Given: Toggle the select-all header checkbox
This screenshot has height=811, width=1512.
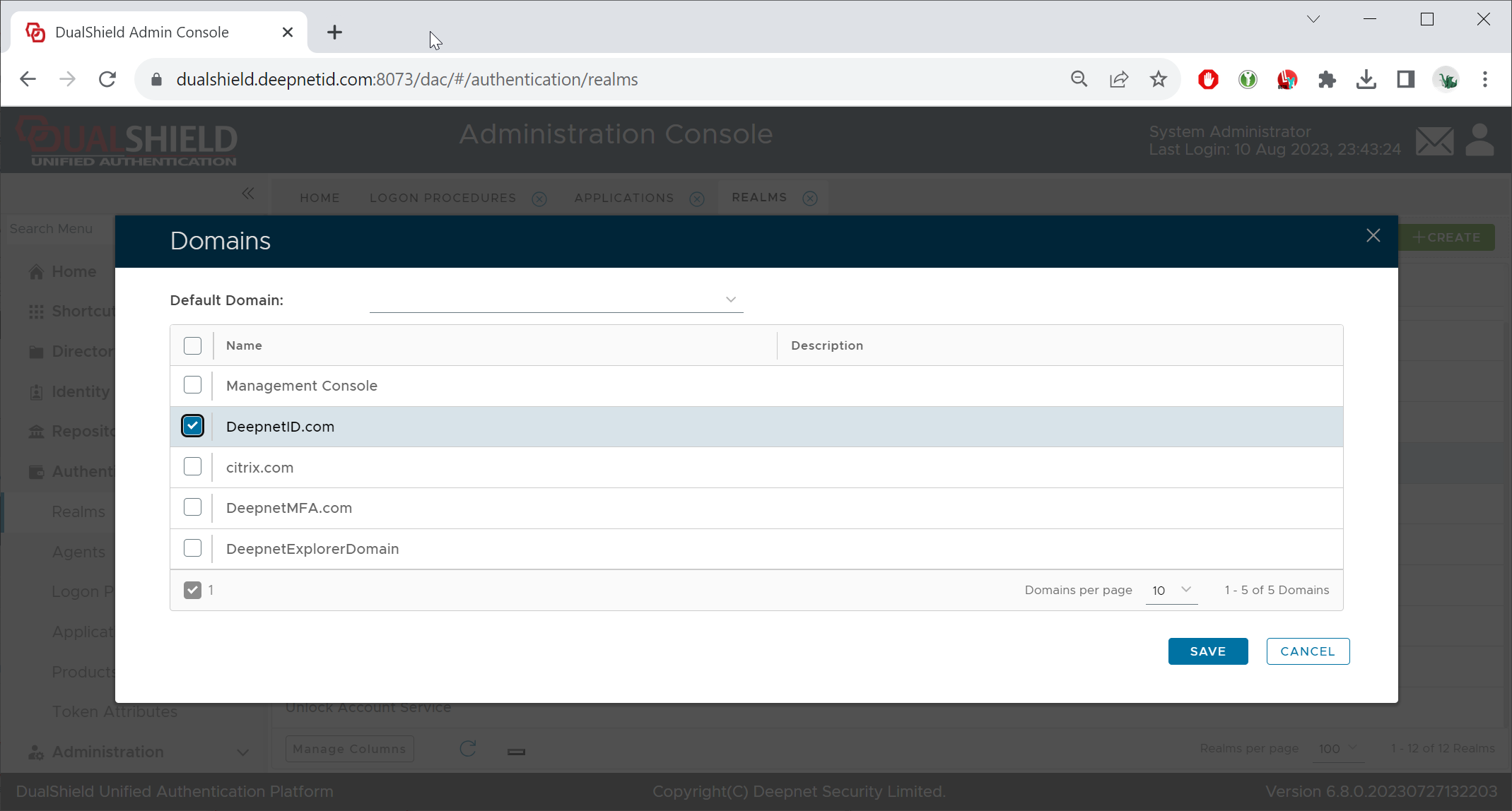Looking at the screenshot, I should 192,345.
